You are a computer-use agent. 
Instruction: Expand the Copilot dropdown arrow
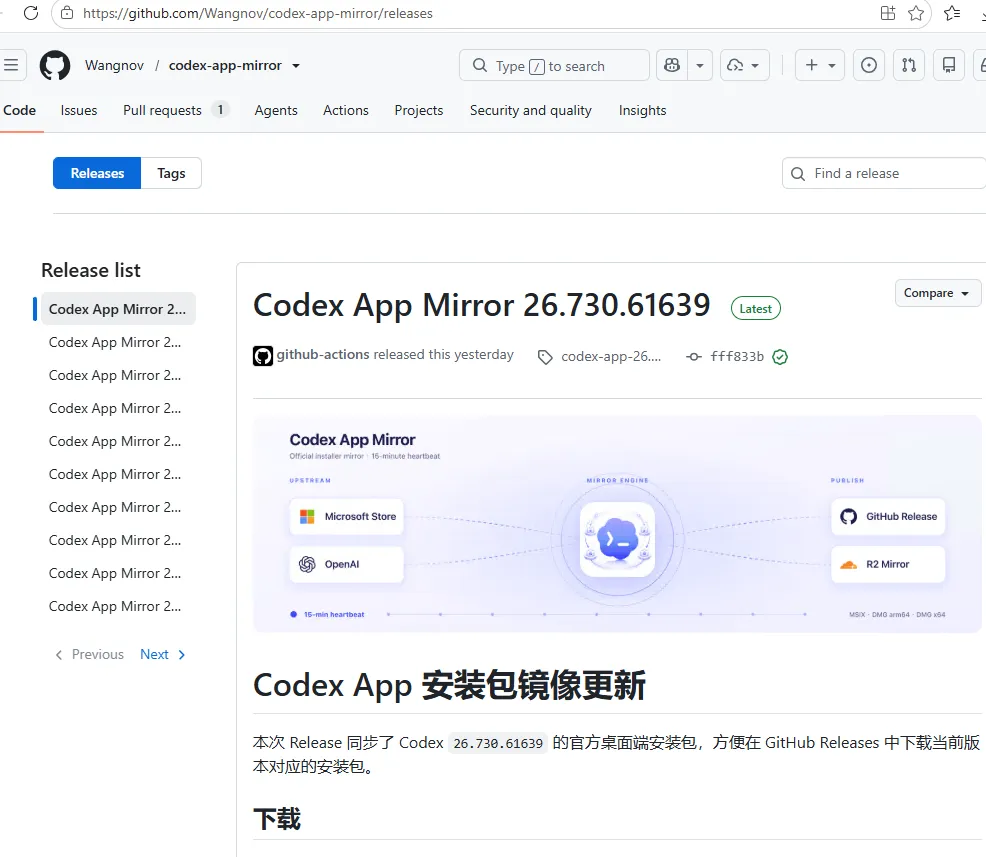click(x=699, y=65)
